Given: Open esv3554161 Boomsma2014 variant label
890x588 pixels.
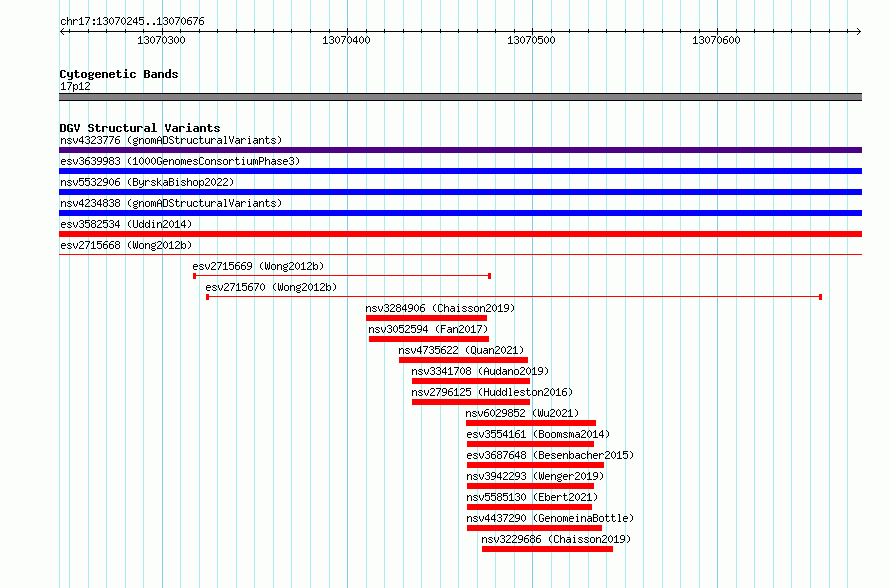Looking at the screenshot, I should (x=538, y=434).
